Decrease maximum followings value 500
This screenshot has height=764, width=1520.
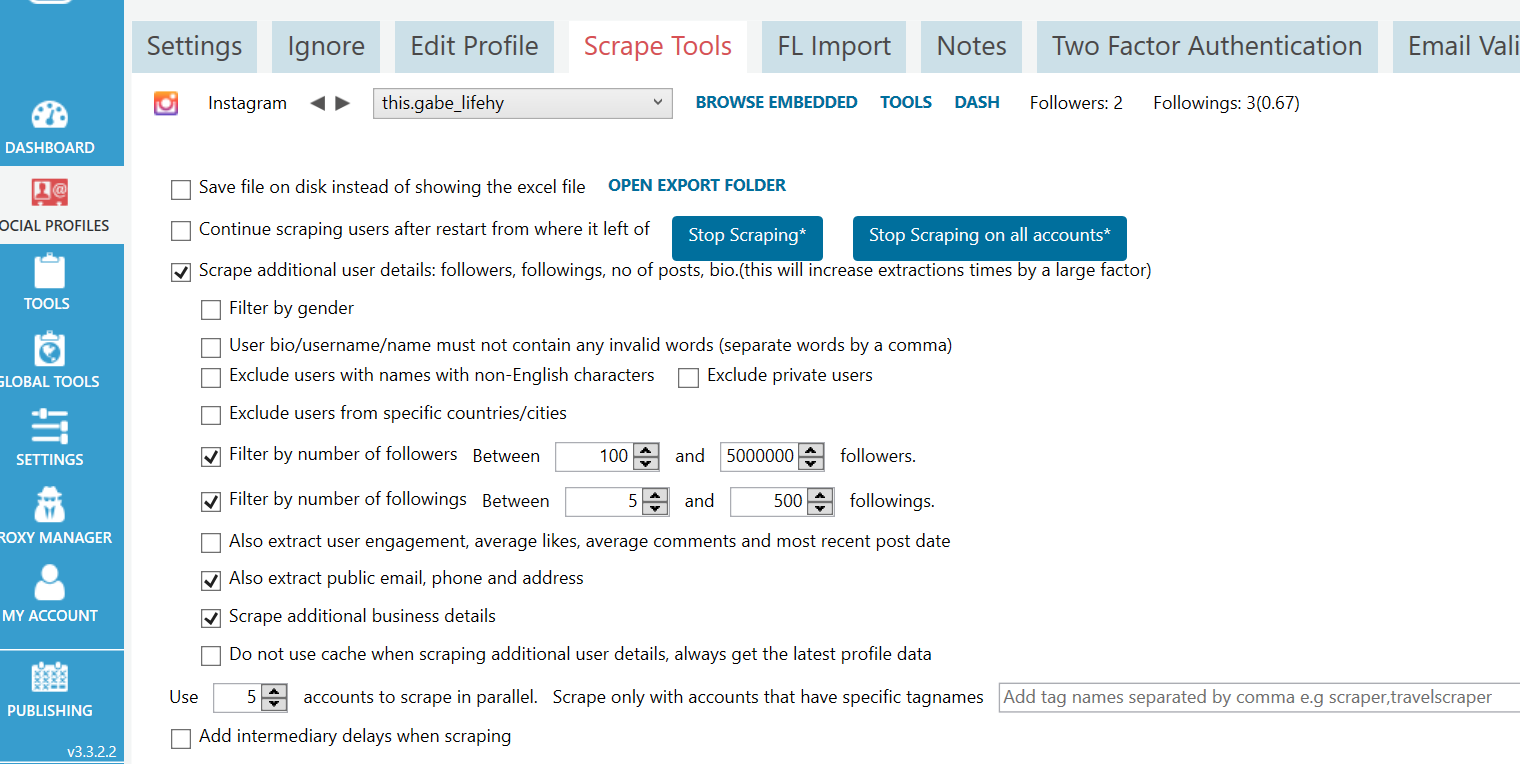click(821, 508)
